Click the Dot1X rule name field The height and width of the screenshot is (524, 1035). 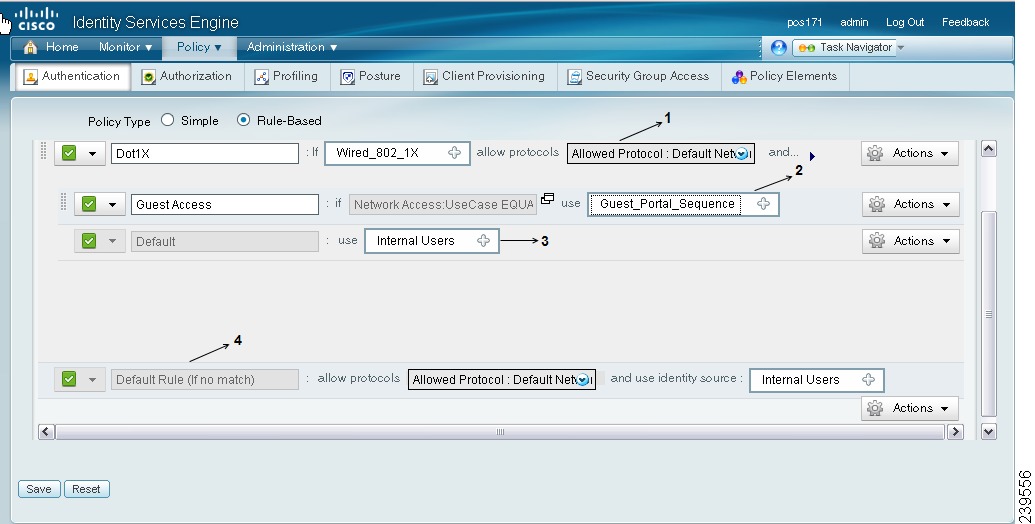tap(205, 153)
